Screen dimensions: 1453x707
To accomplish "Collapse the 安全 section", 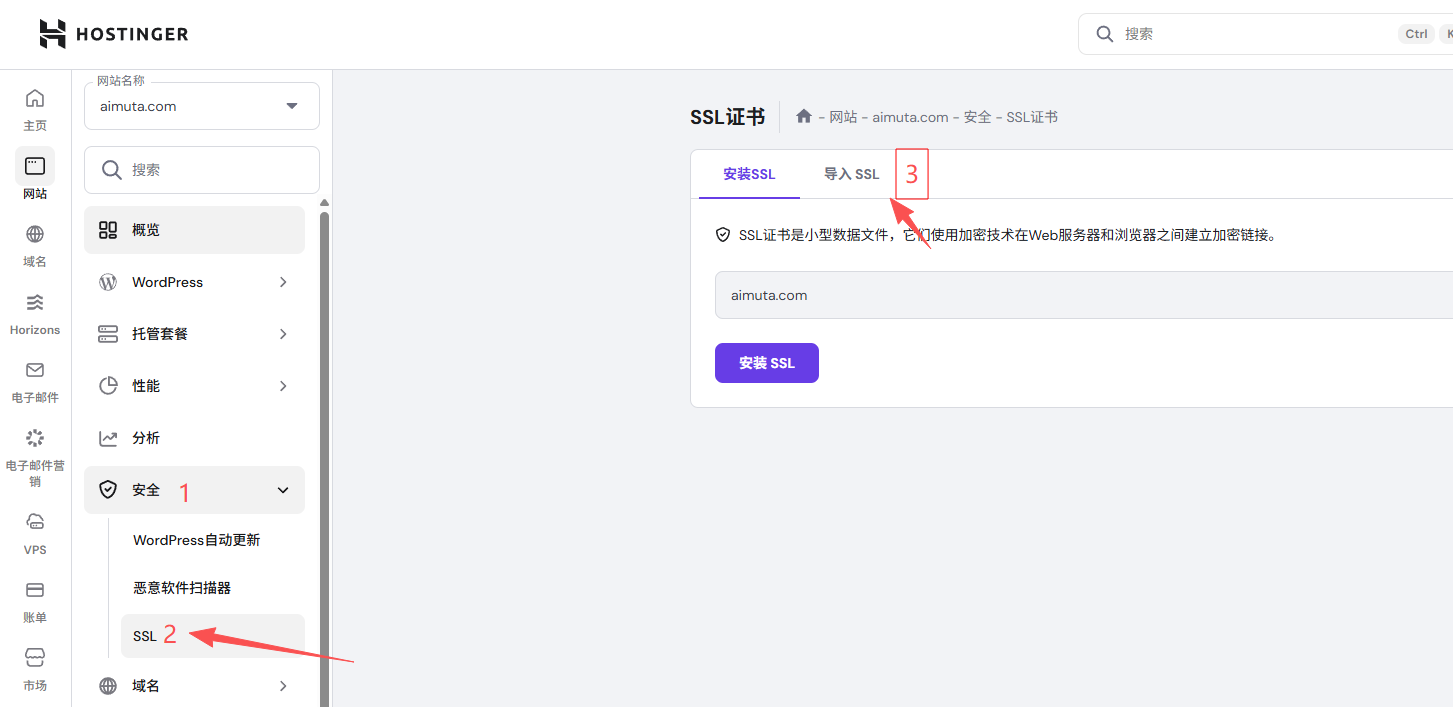I will click(x=194, y=489).
